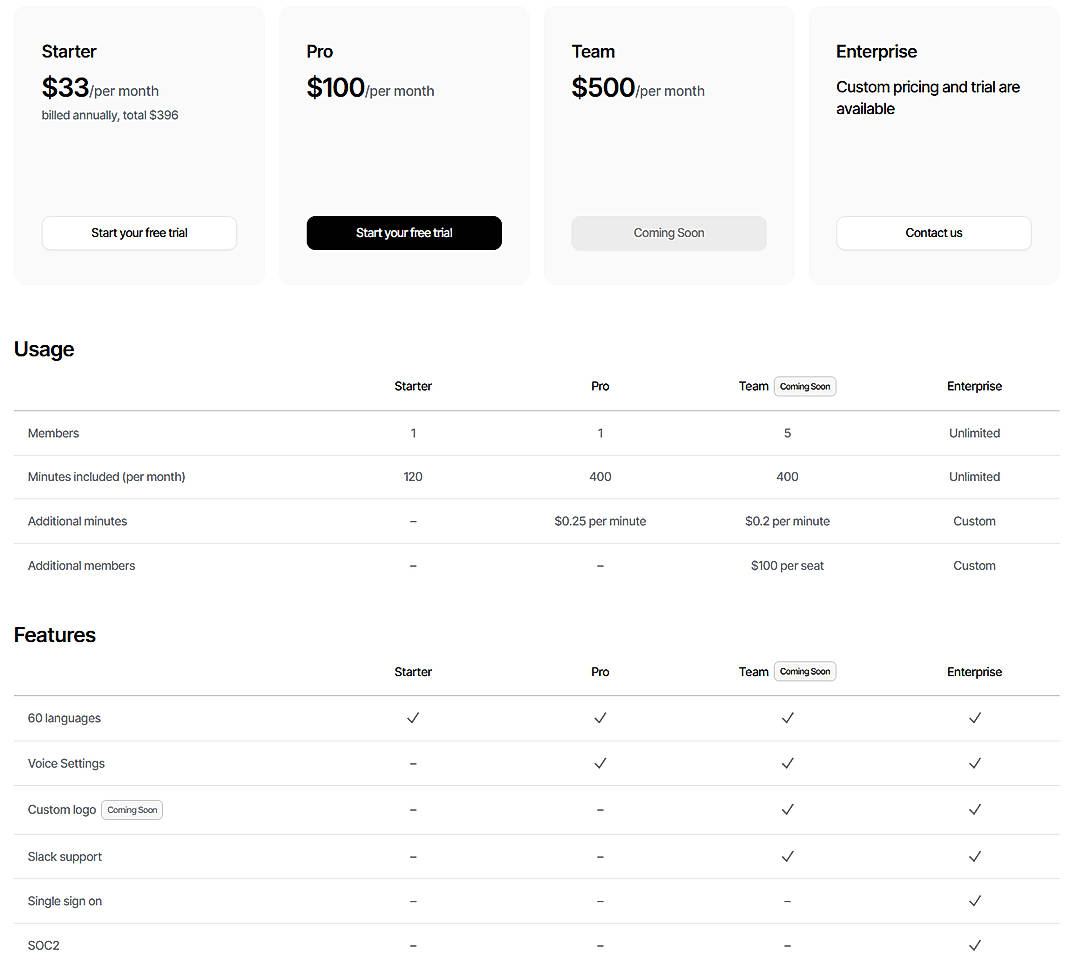
Task: Click 'billed annually, total $396' text
Action: click(110, 115)
